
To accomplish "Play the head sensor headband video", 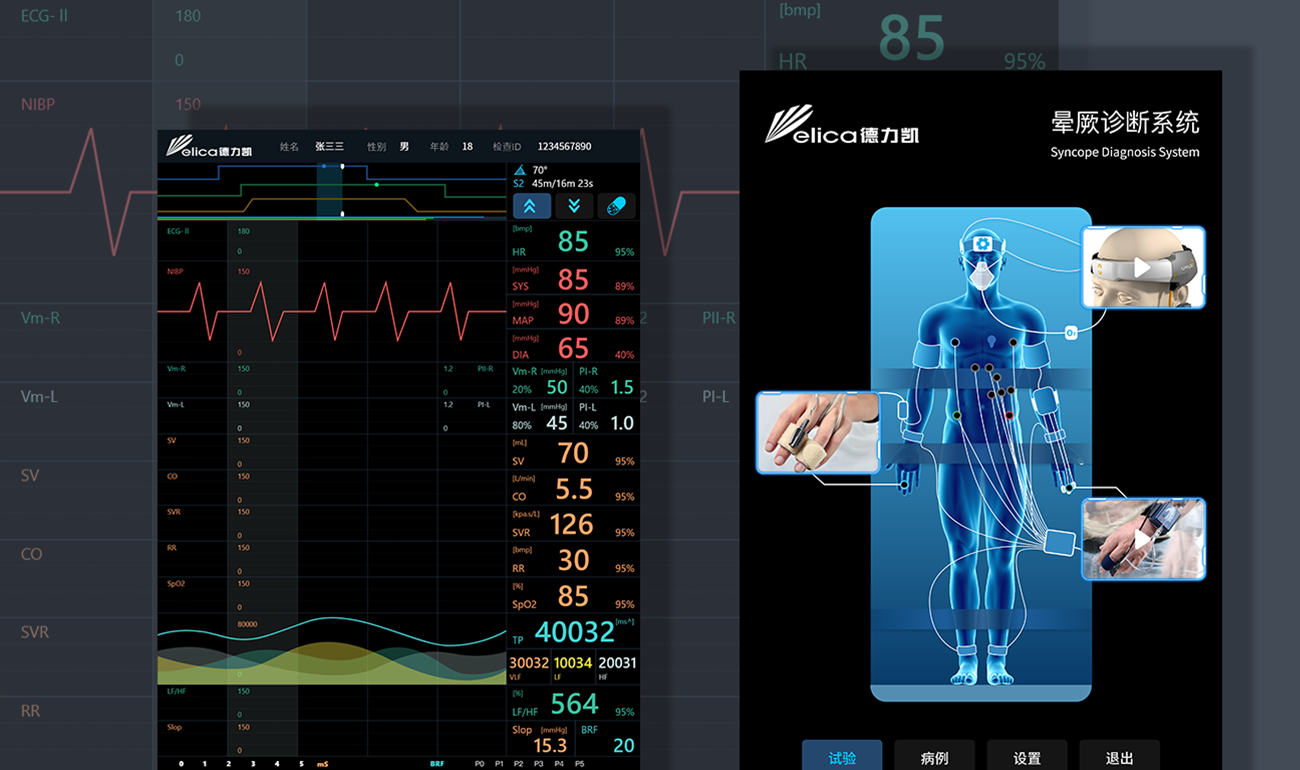I will click(x=1142, y=267).
